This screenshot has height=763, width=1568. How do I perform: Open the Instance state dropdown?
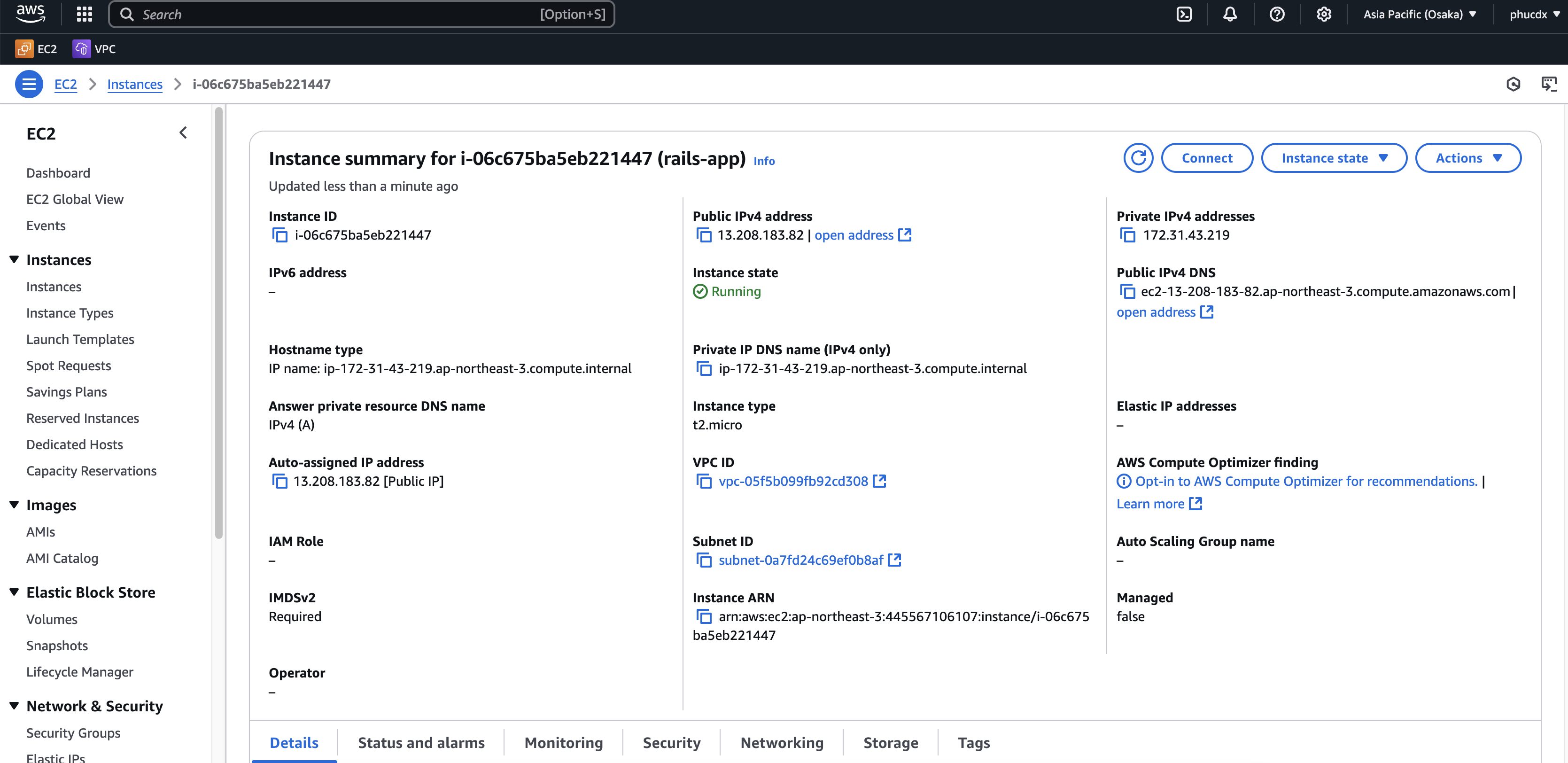tap(1334, 158)
